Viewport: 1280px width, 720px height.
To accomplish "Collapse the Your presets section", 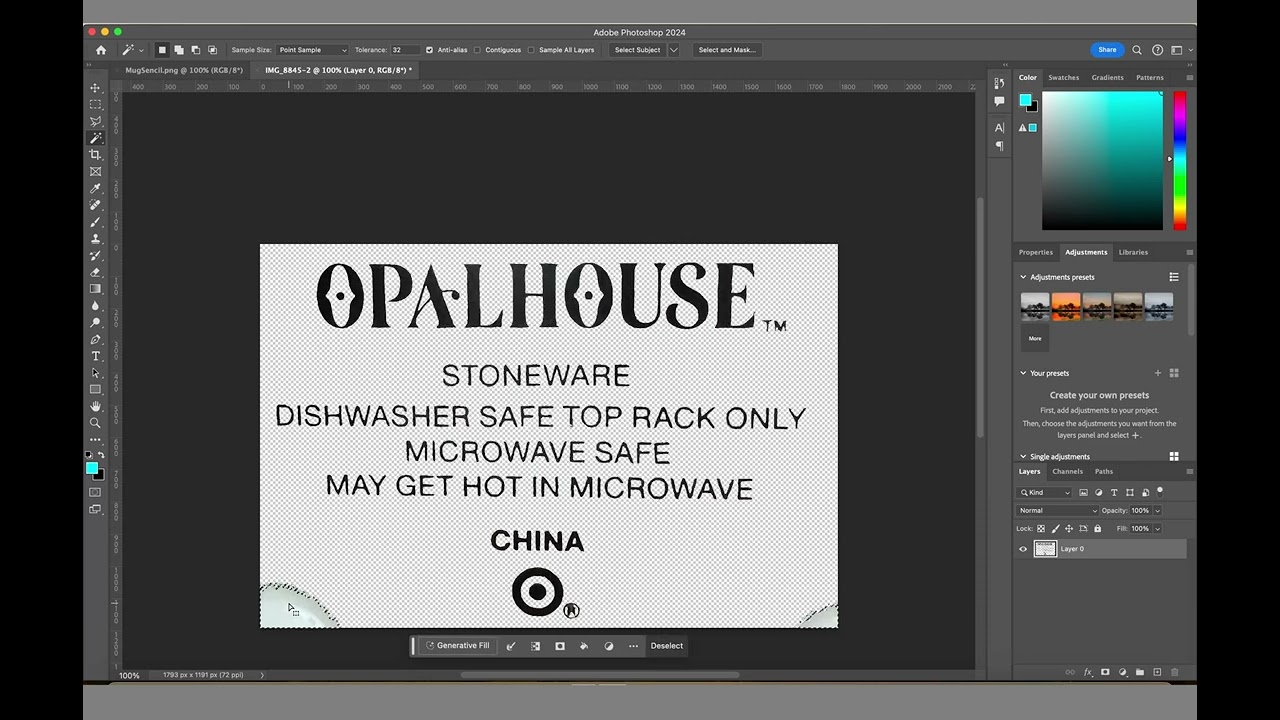I will tap(1023, 373).
